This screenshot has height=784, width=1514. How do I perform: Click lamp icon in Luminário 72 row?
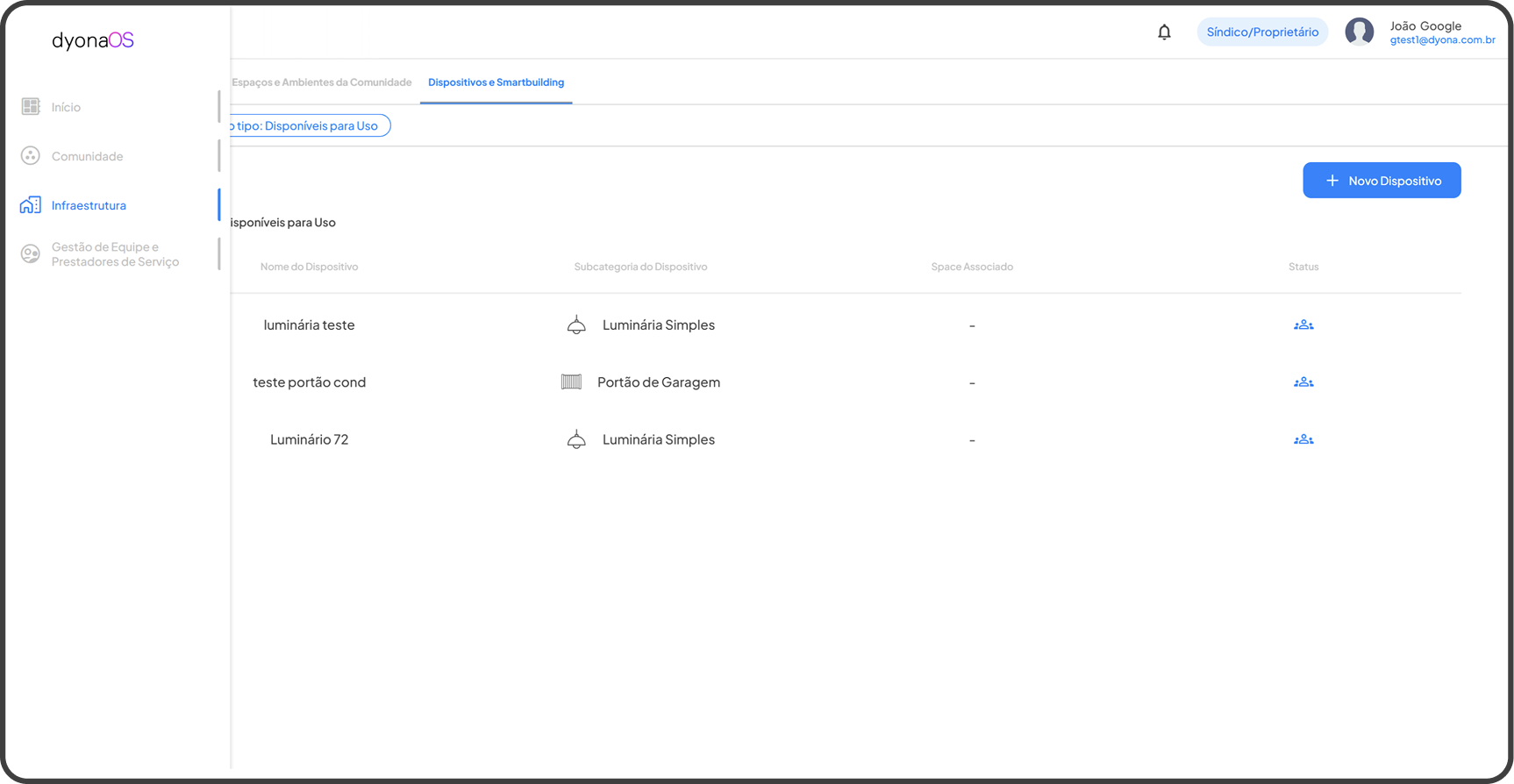pyautogui.click(x=576, y=439)
